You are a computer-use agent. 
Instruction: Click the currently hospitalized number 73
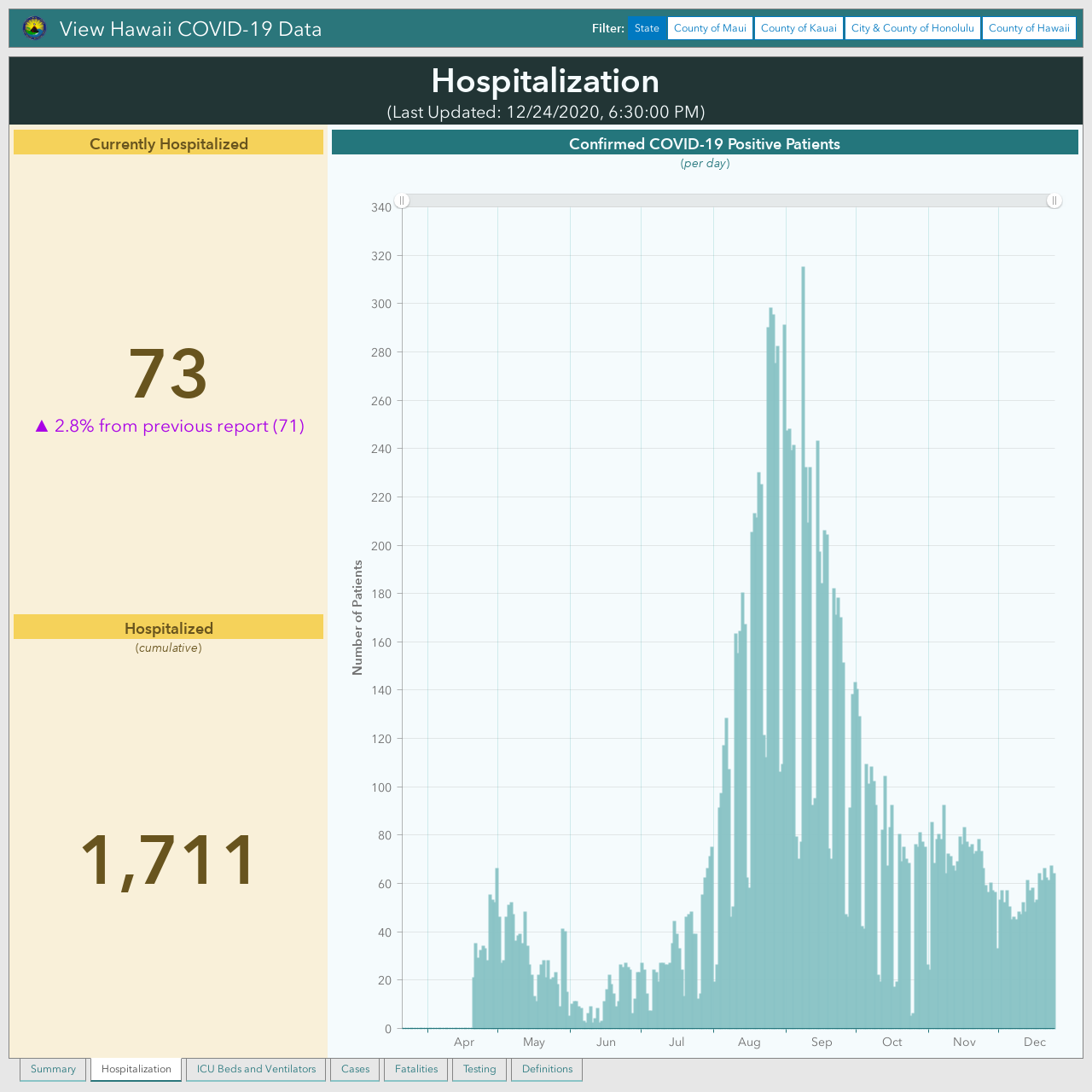coord(168,374)
